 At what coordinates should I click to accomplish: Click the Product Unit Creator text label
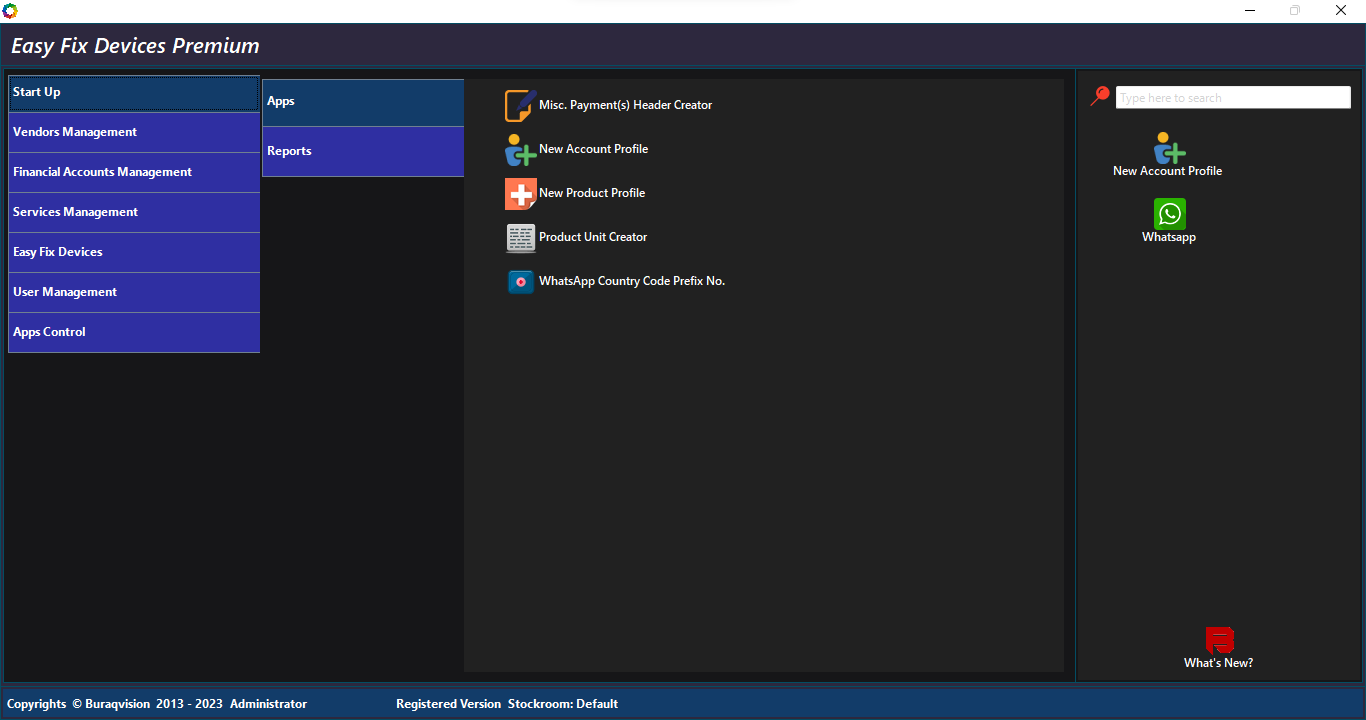[593, 238]
